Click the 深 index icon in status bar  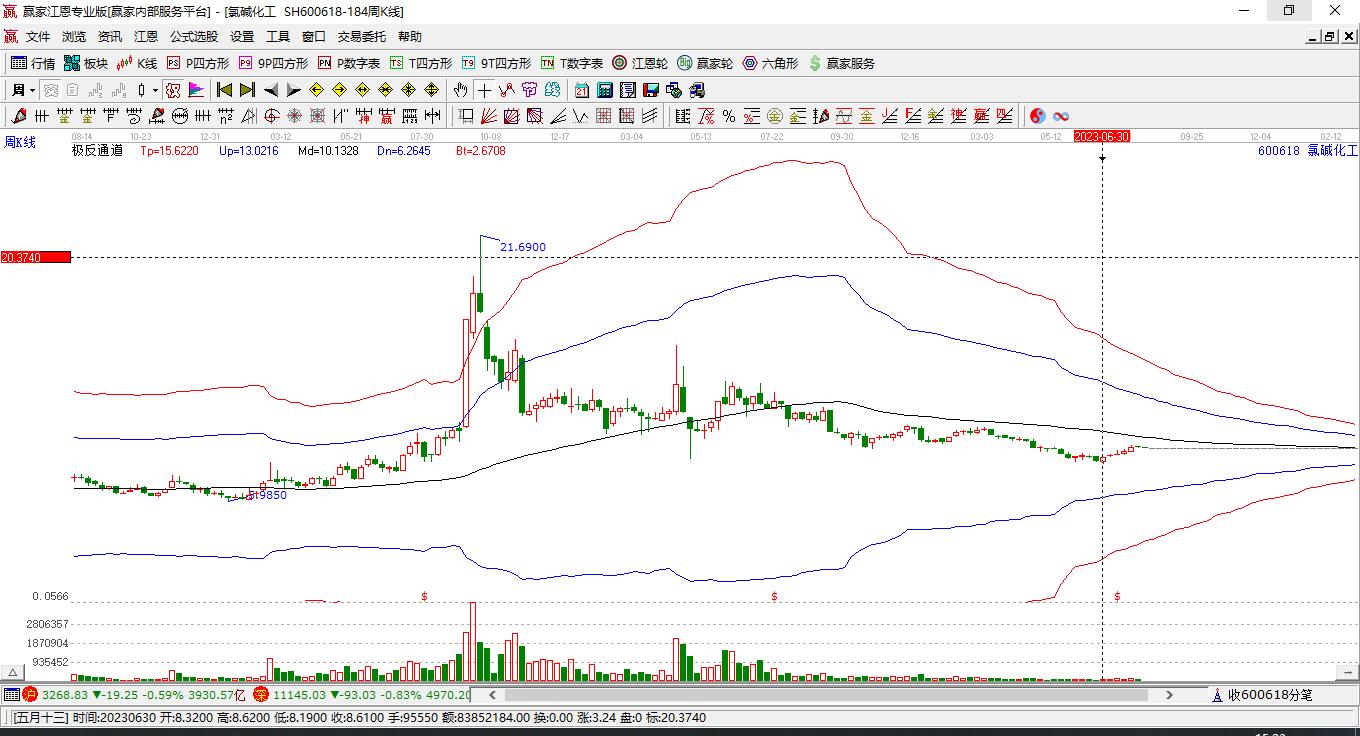(x=260, y=694)
